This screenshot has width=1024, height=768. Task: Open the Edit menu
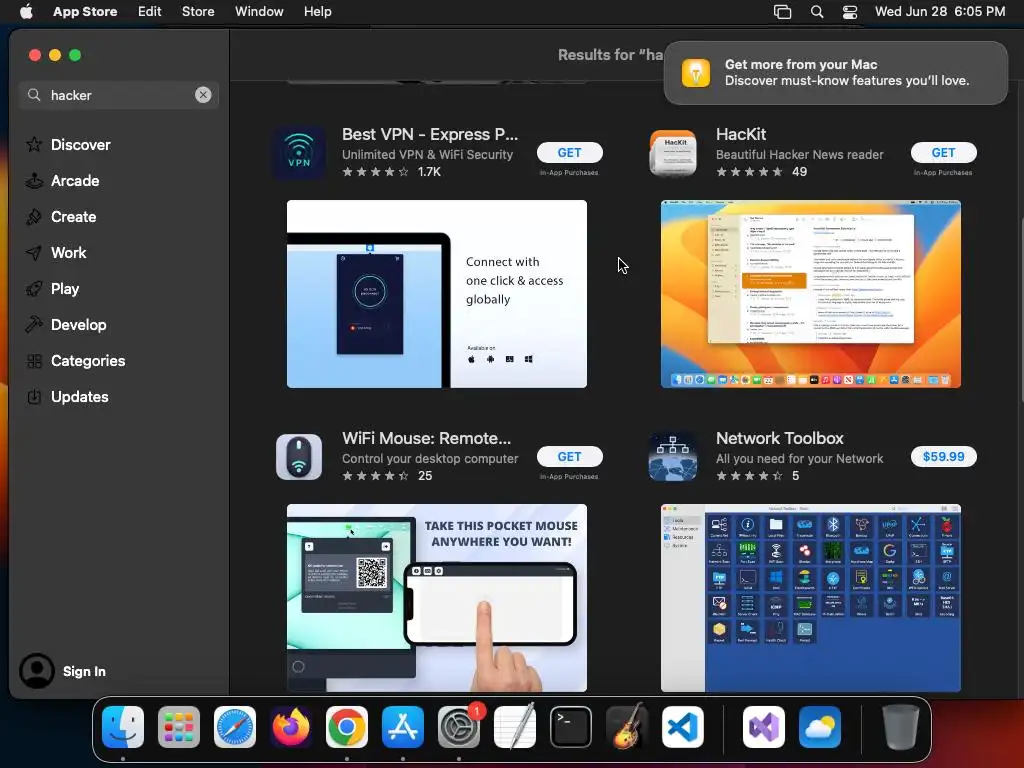click(x=150, y=11)
